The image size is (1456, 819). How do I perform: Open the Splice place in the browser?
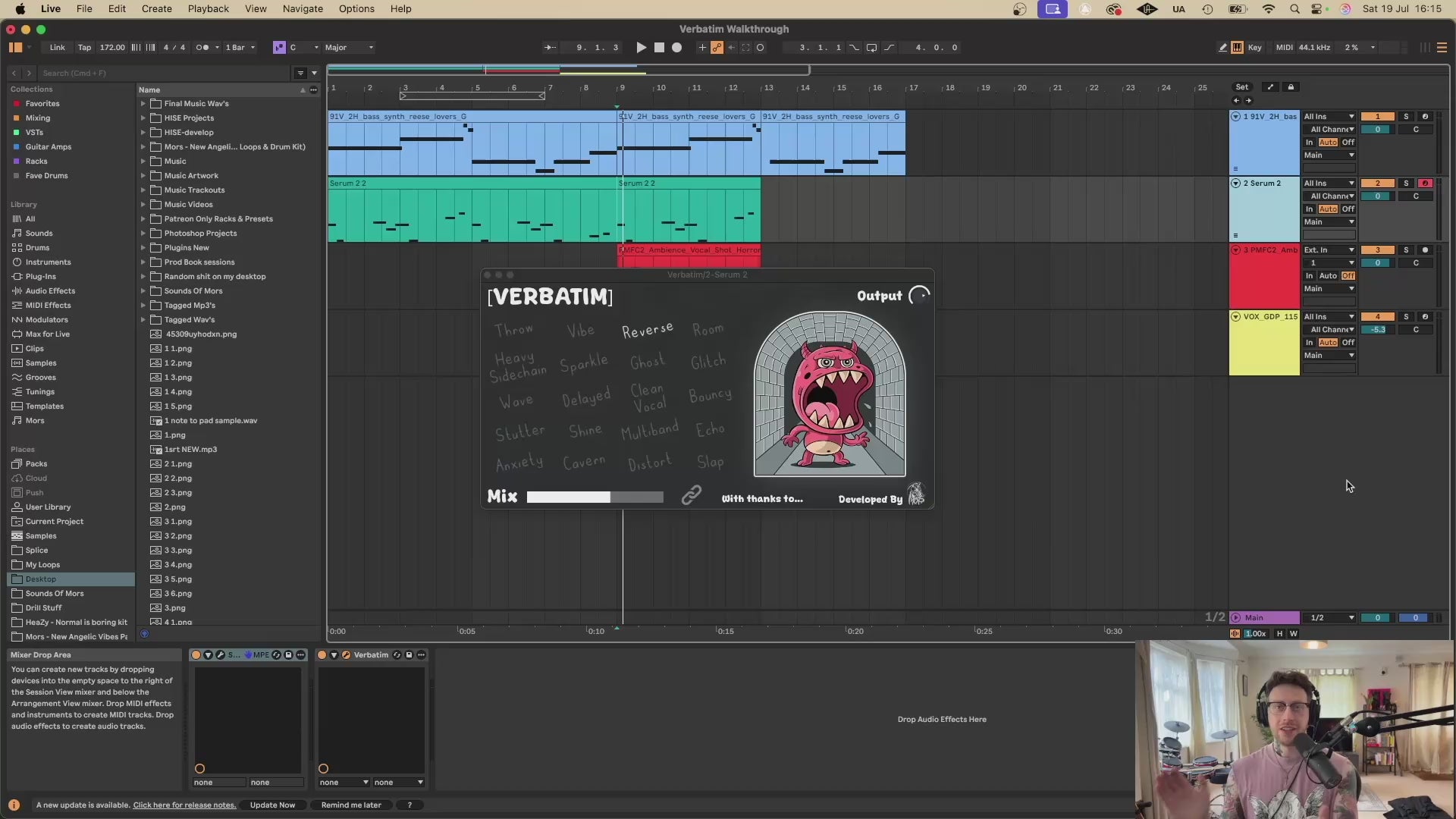pos(36,551)
